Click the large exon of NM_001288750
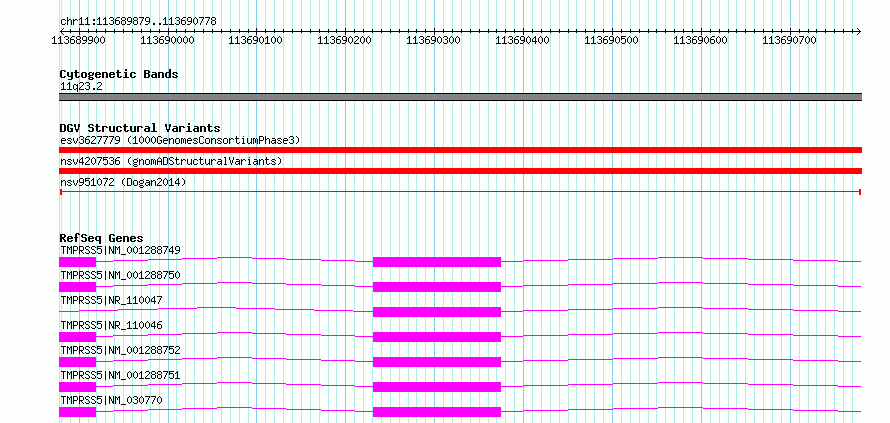890x423 pixels. pyautogui.click(x=437, y=287)
